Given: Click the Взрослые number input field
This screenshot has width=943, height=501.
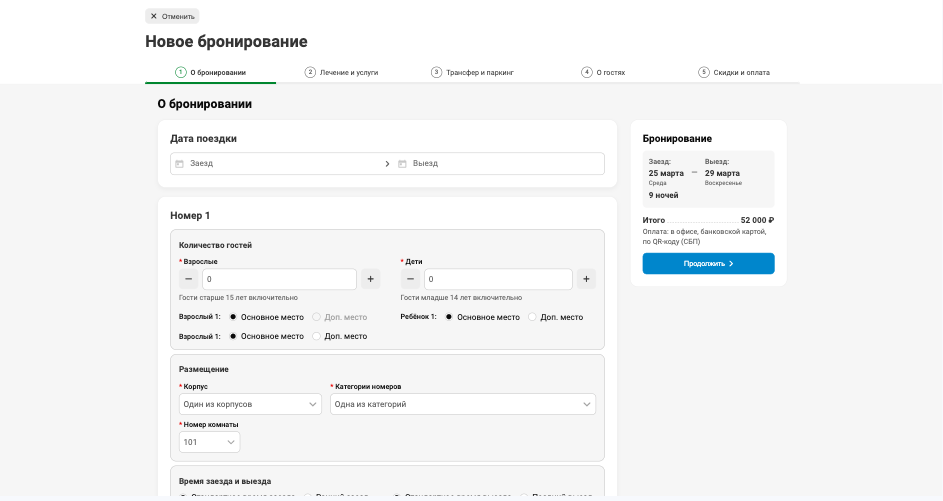Looking at the screenshot, I should click(280, 279).
